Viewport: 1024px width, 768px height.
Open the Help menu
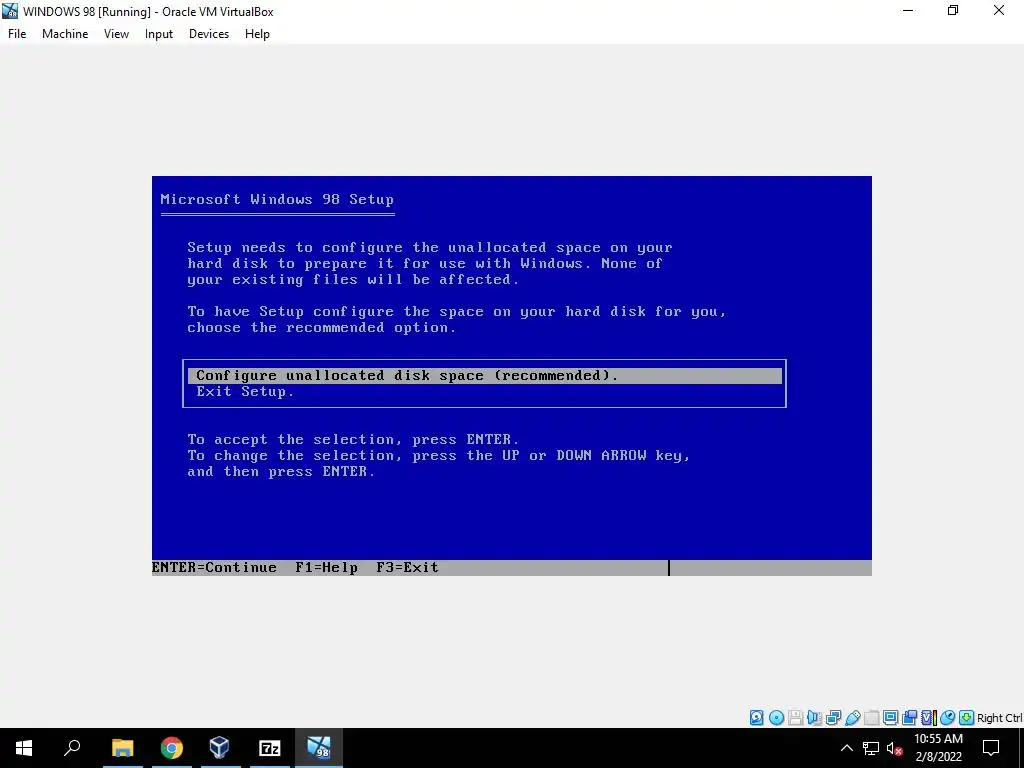pos(257,34)
